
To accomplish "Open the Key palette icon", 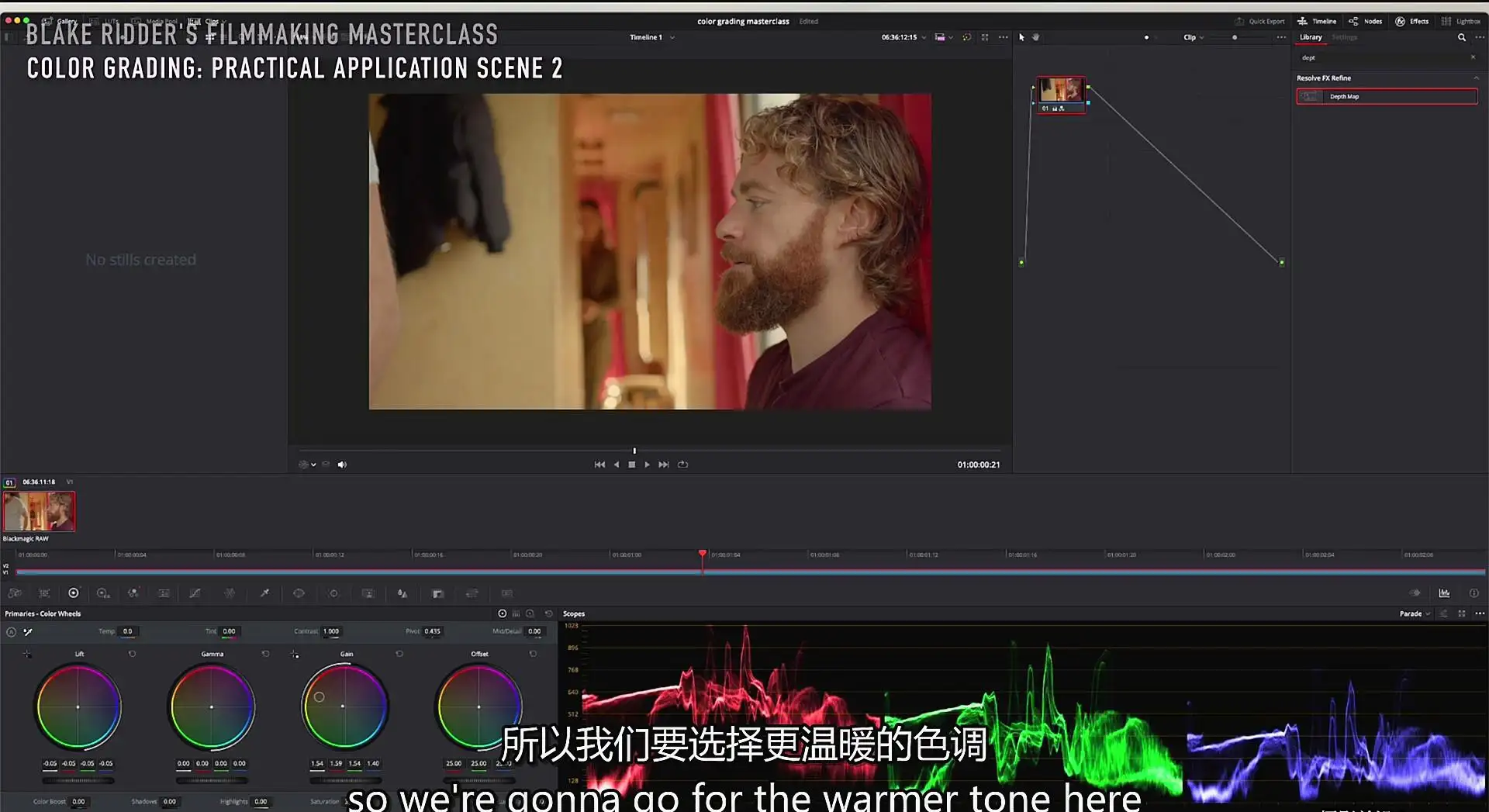I will pos(437,593).
